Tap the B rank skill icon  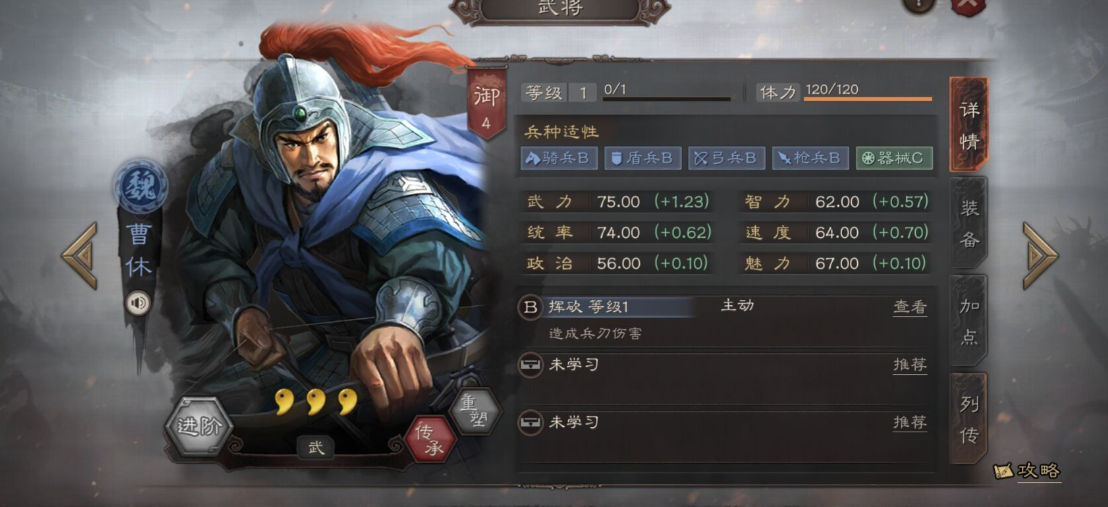point(530,308)
